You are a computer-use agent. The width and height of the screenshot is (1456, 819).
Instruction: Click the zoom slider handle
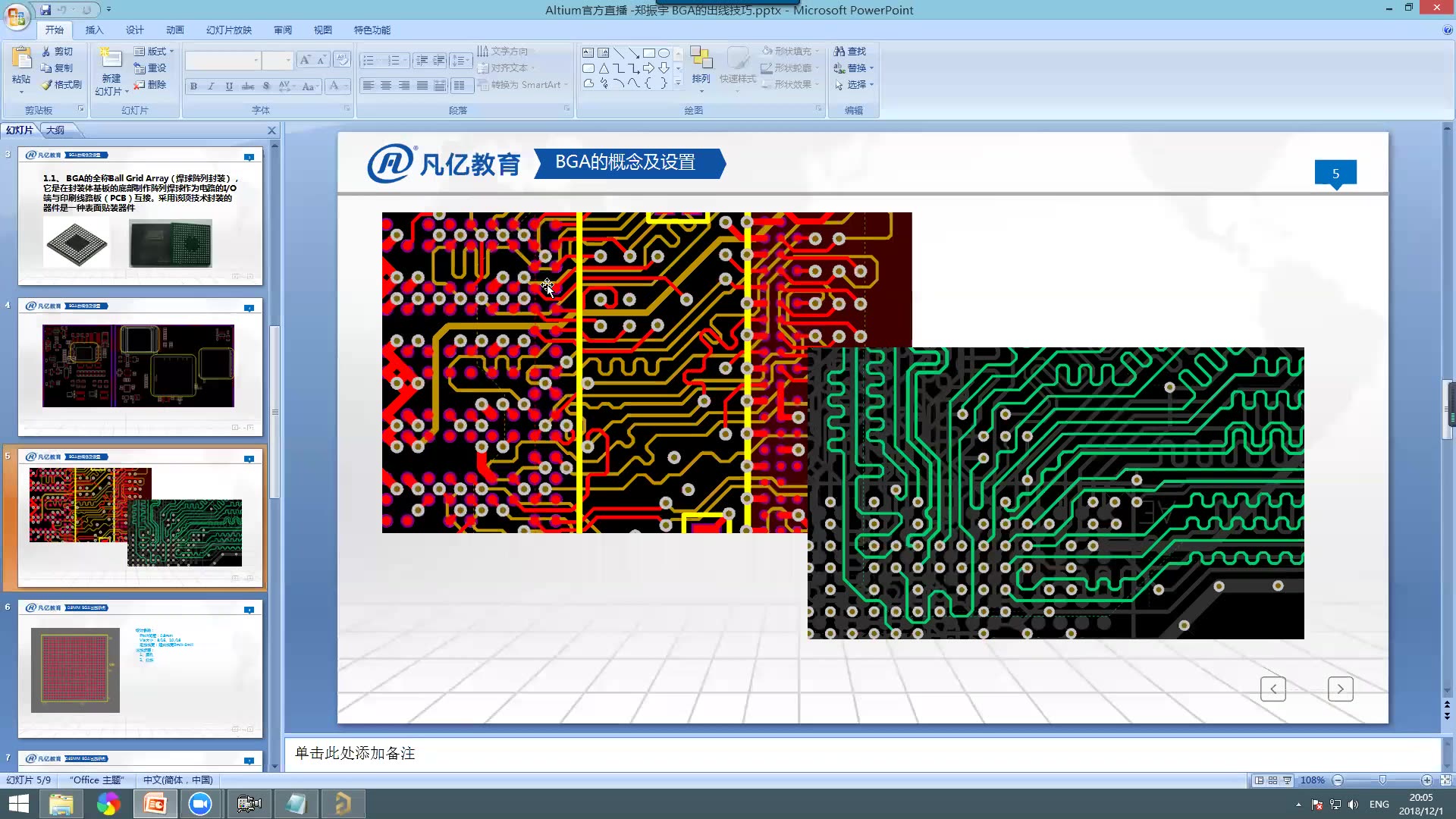tap(1382, 780)
